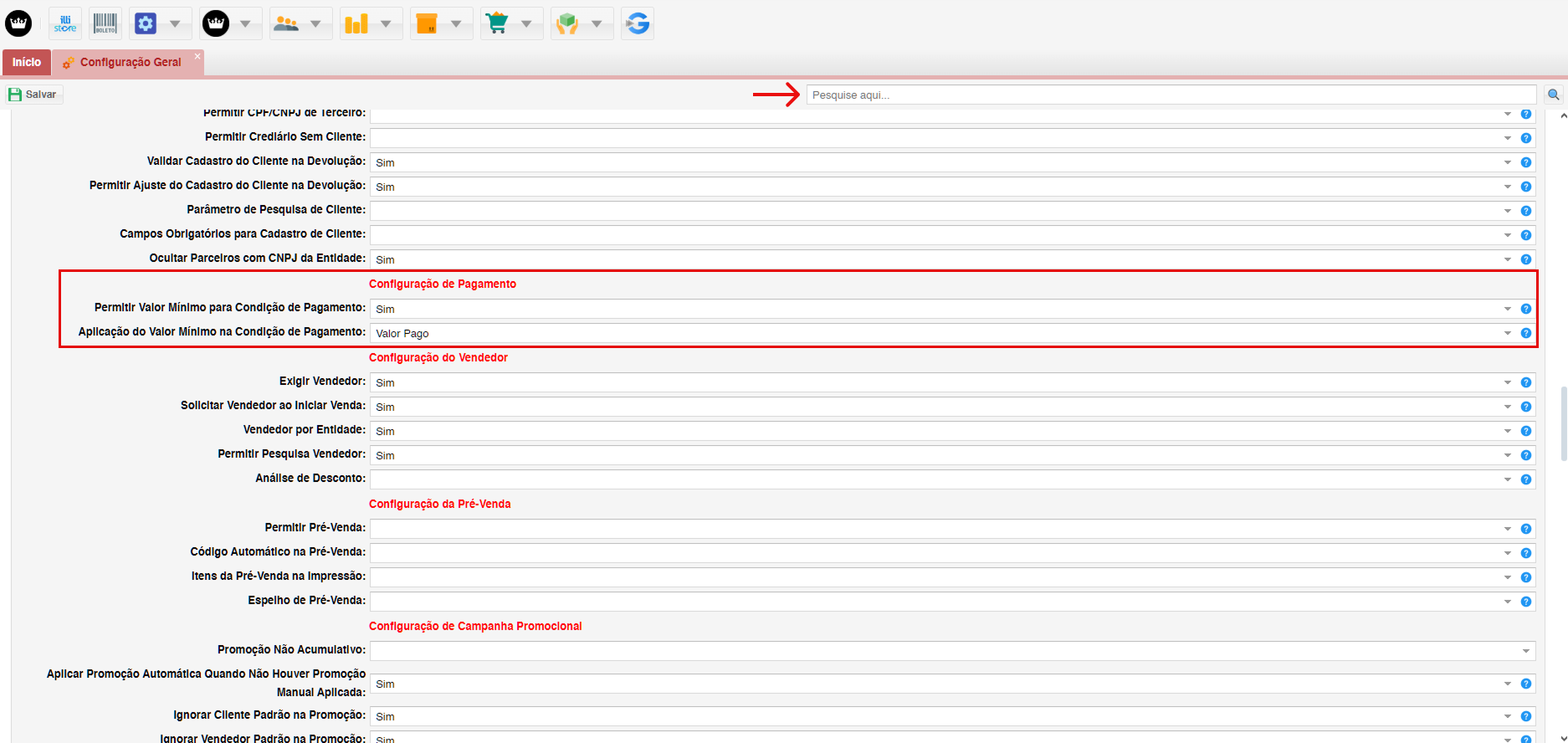Click the Boleto barcode icon
The width and height of the screenshot is (1568, 743).
[105, 23]
